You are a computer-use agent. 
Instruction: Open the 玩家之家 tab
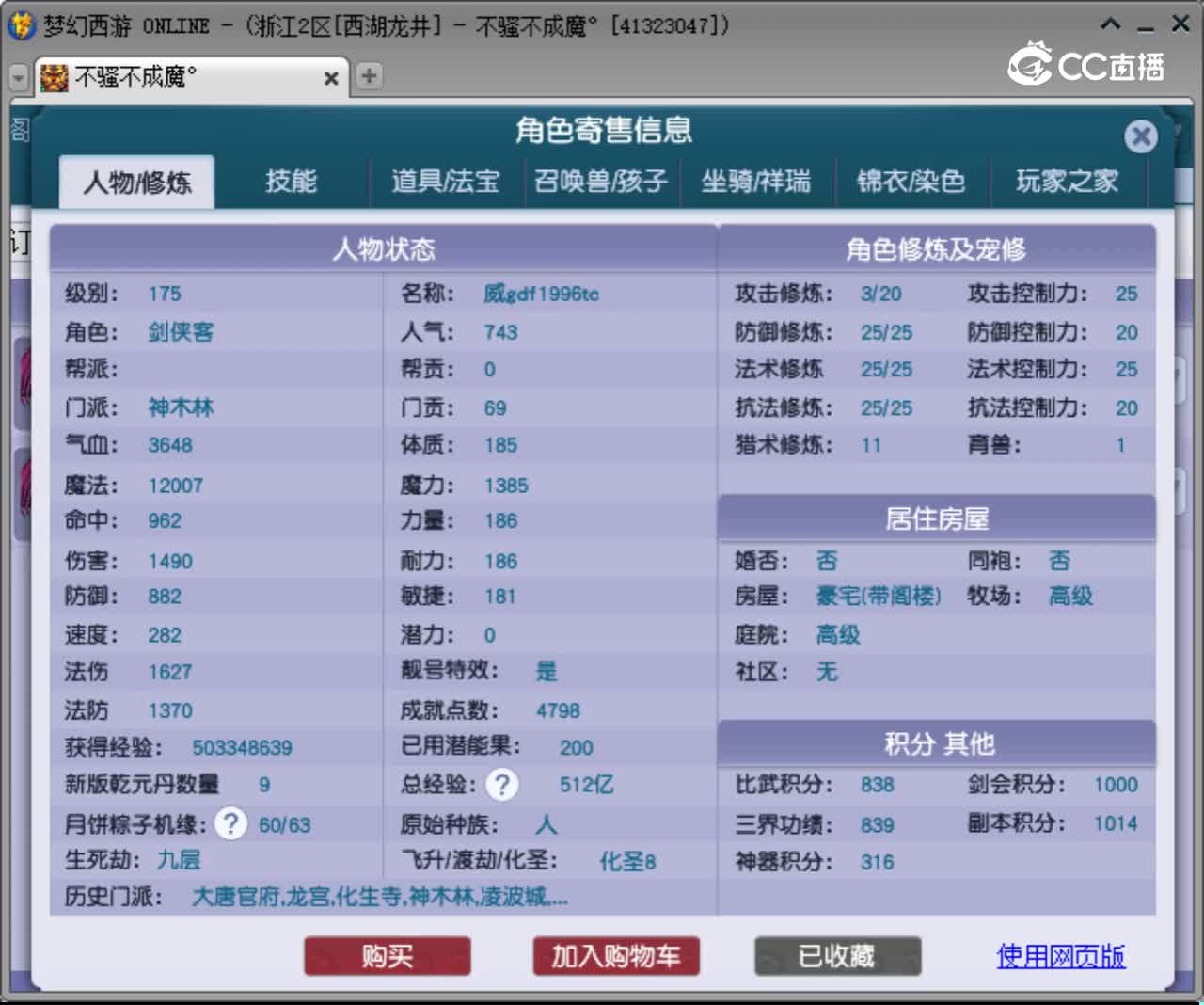coord(1068,181)
